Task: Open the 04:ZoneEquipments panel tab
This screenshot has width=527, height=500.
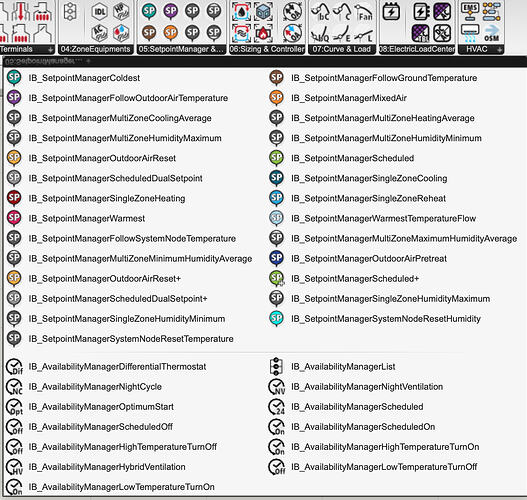Action: [x=96, y=49]
